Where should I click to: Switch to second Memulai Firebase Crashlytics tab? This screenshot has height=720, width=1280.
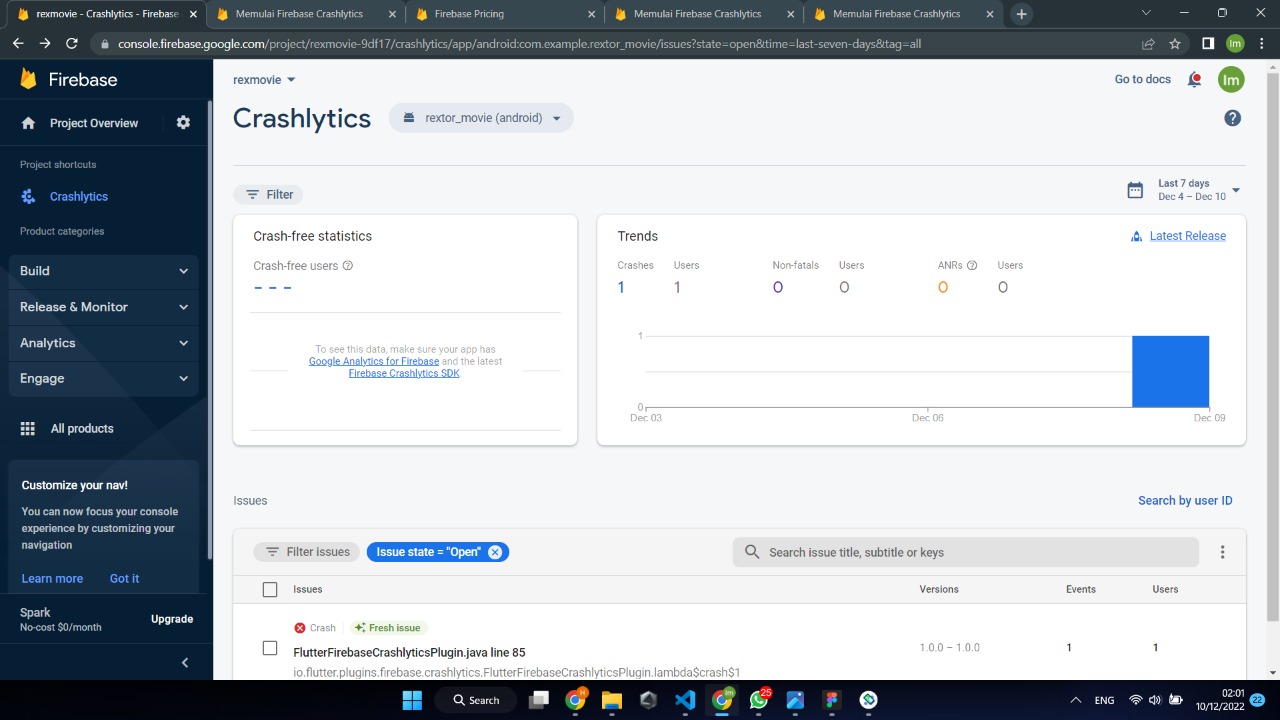coord(704,14)
